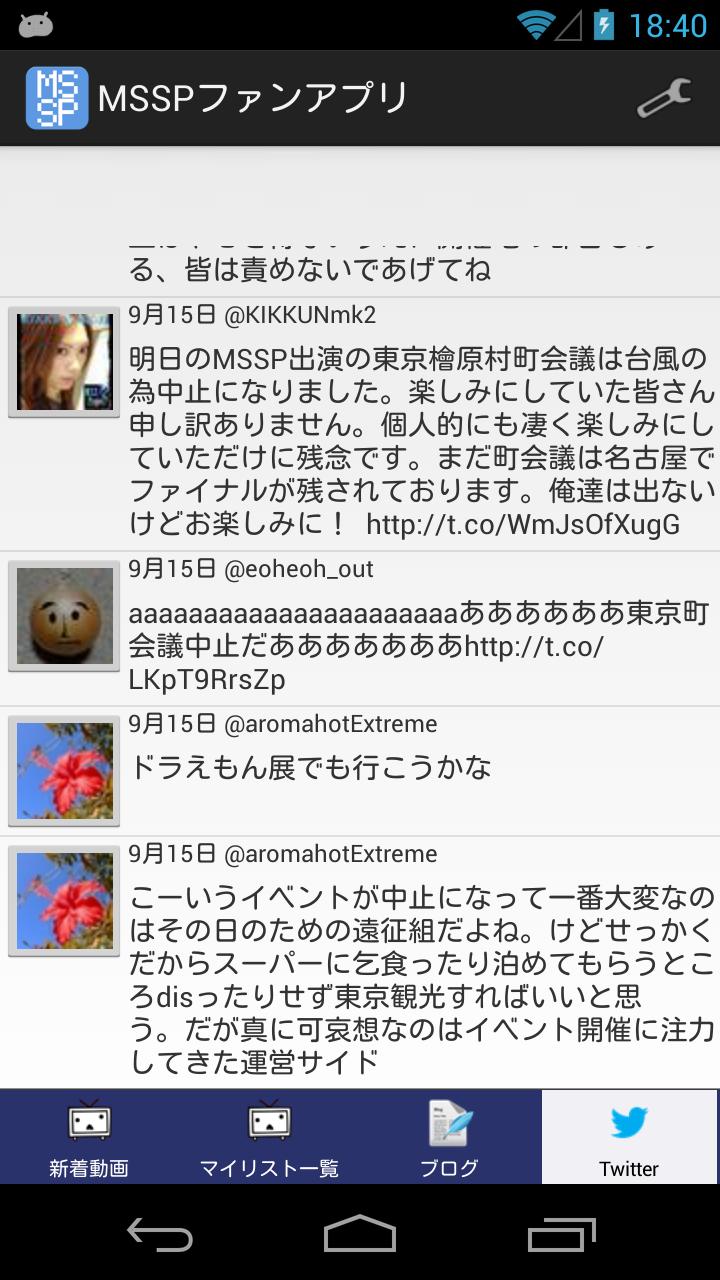Open the t.co/LKpT9RrsZp link in eoheoh_out tweet
This screenshot has width=720, height=1280.
(366, 663)
